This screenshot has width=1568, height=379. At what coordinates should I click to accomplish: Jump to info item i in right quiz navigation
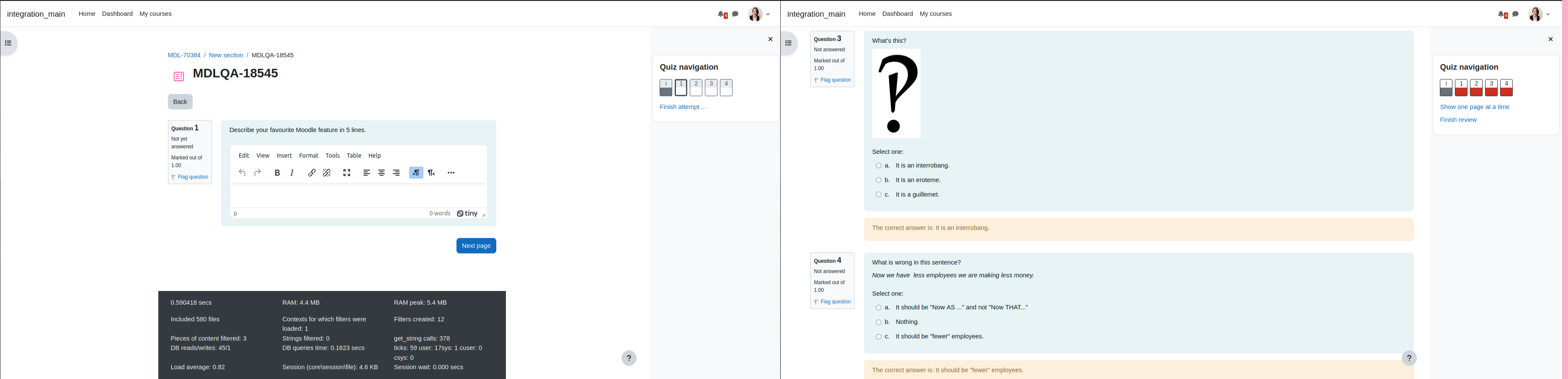(x=1446, y=88)
